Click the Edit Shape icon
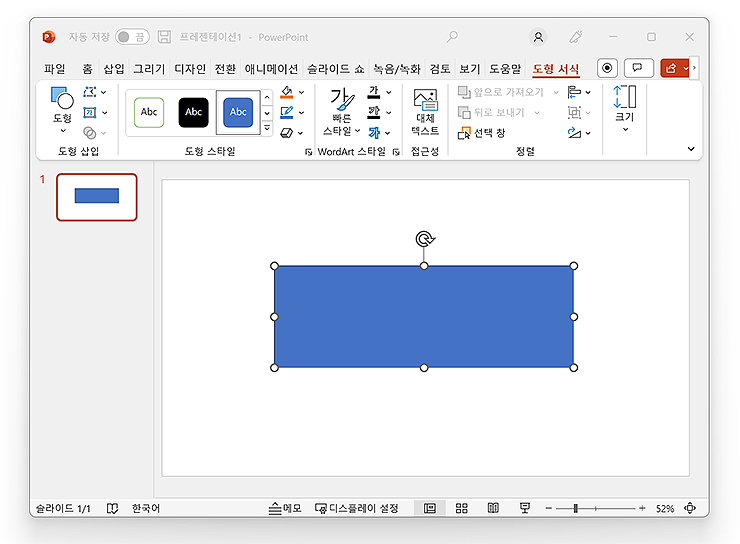This screenshot has height=544, width=740. pyautogui.click(x=90, y=92)
